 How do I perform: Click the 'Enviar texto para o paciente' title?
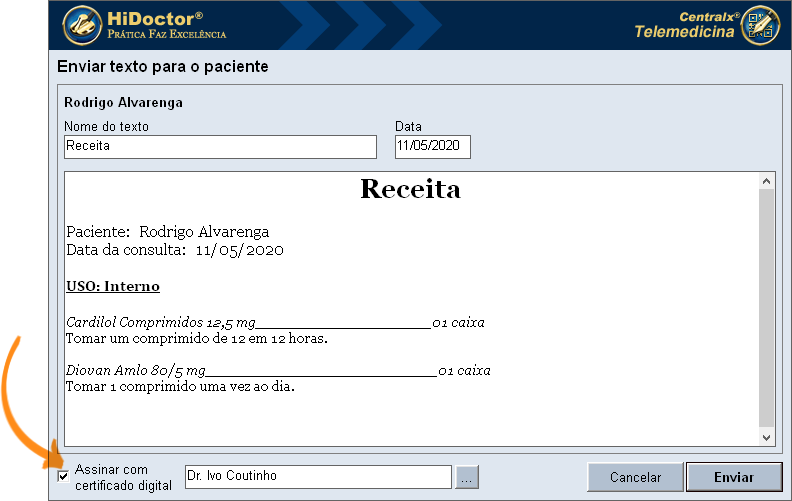[x=163, y=66]
